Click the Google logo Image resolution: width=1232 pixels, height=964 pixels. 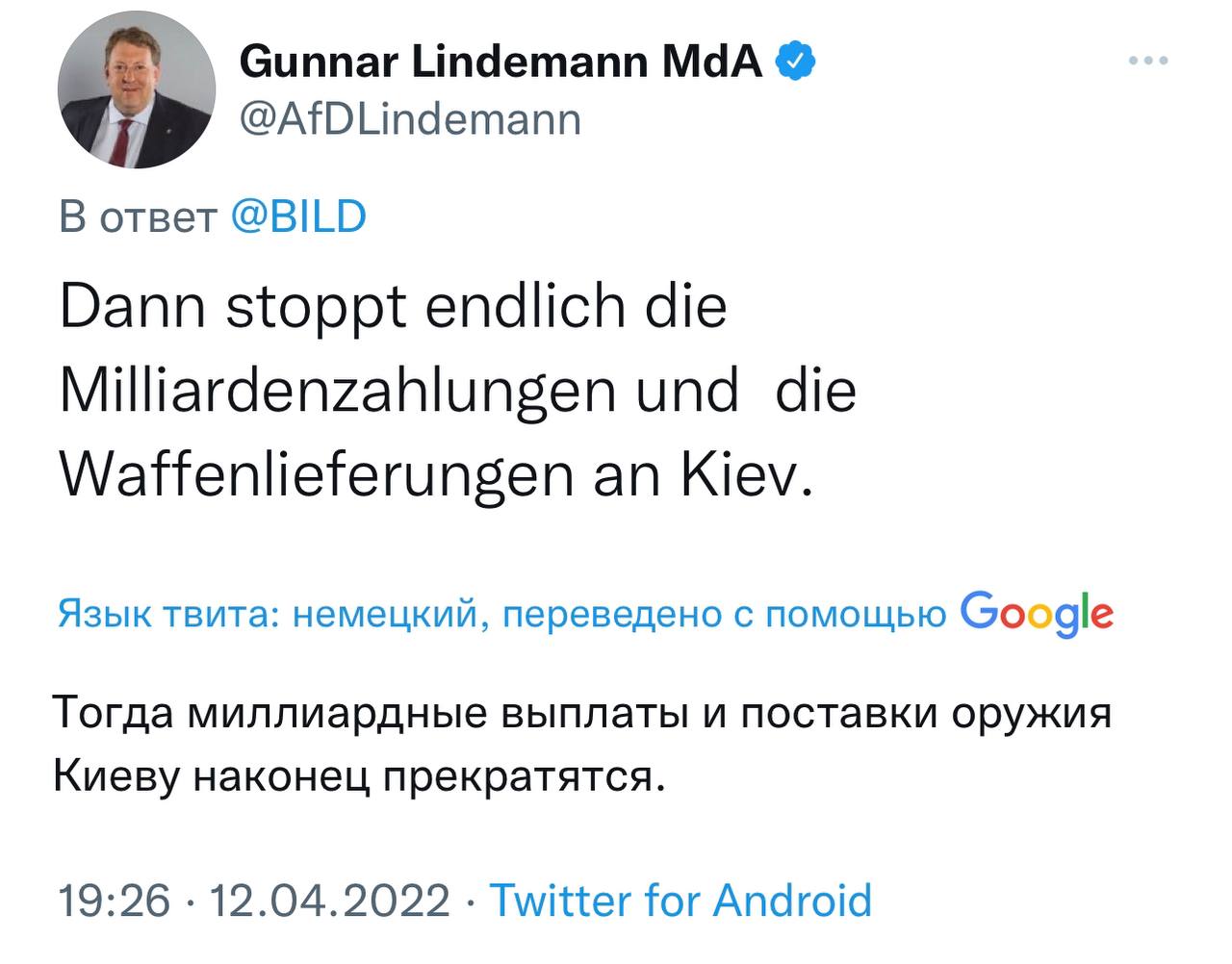tap(1037, 613)
